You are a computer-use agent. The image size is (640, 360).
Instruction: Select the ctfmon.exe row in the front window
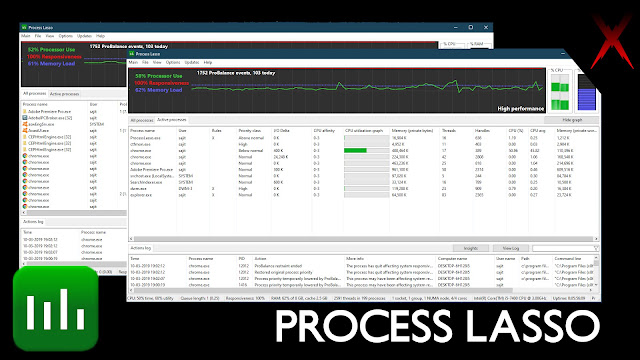(x=363, y=144)
